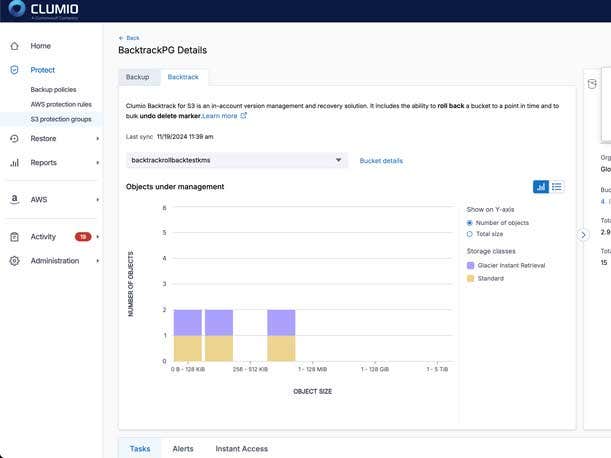Click Glacier Instant Retrieval purple legend swatch
This screenshot has height=458, width=611.
[x=471, y=265]
